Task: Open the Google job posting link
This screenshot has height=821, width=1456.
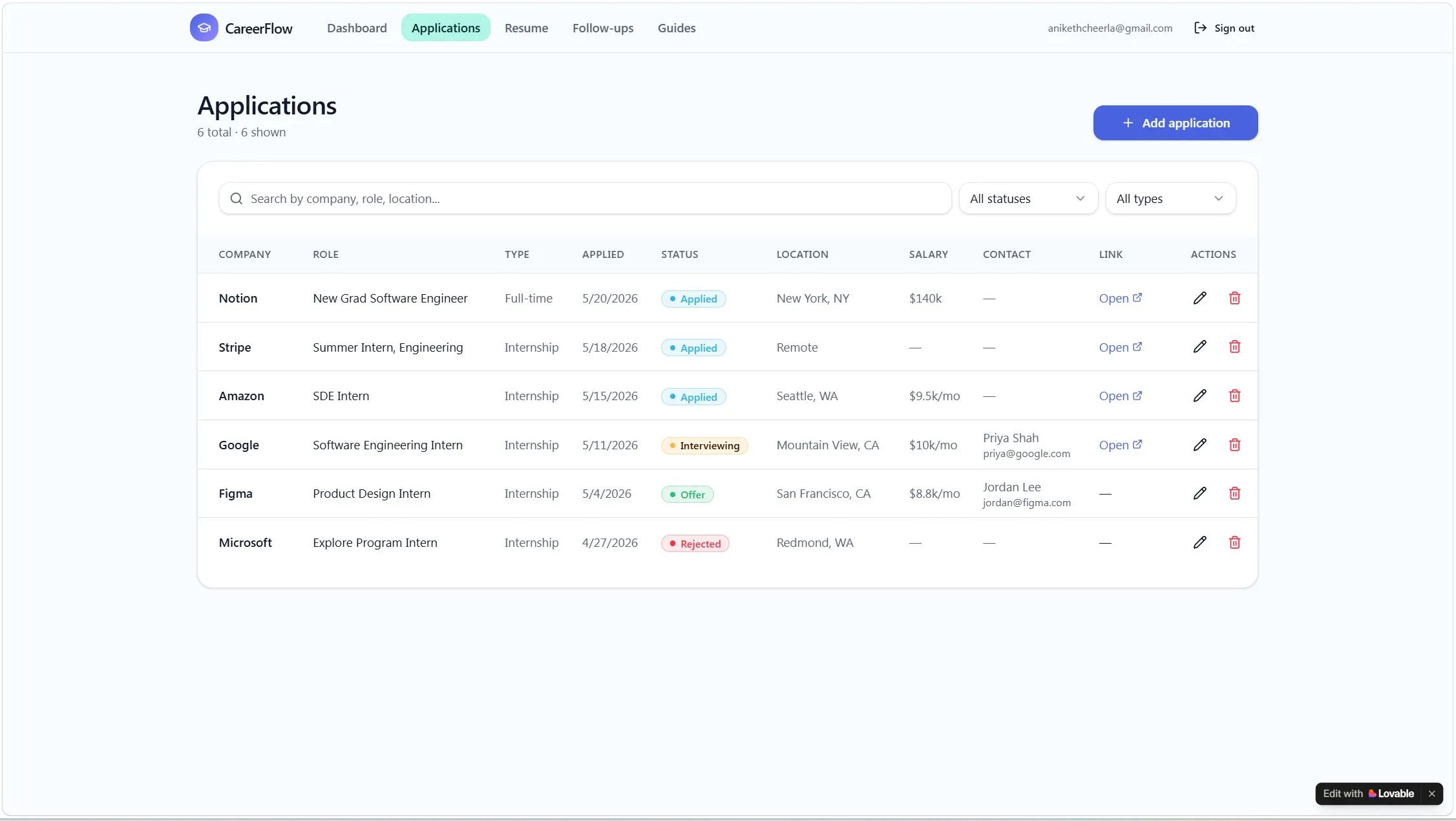Action: point(1121,445)
